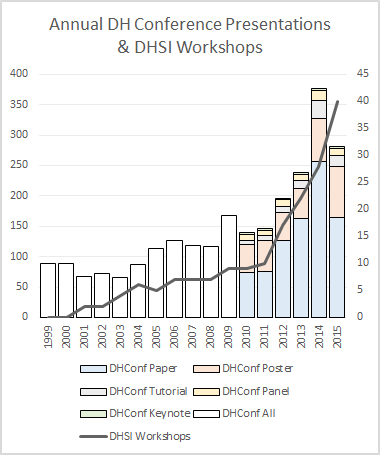Screen dimensions: 380x455
Task: Select the DHConf Paper legend swatch
Action: click(93, 369)
